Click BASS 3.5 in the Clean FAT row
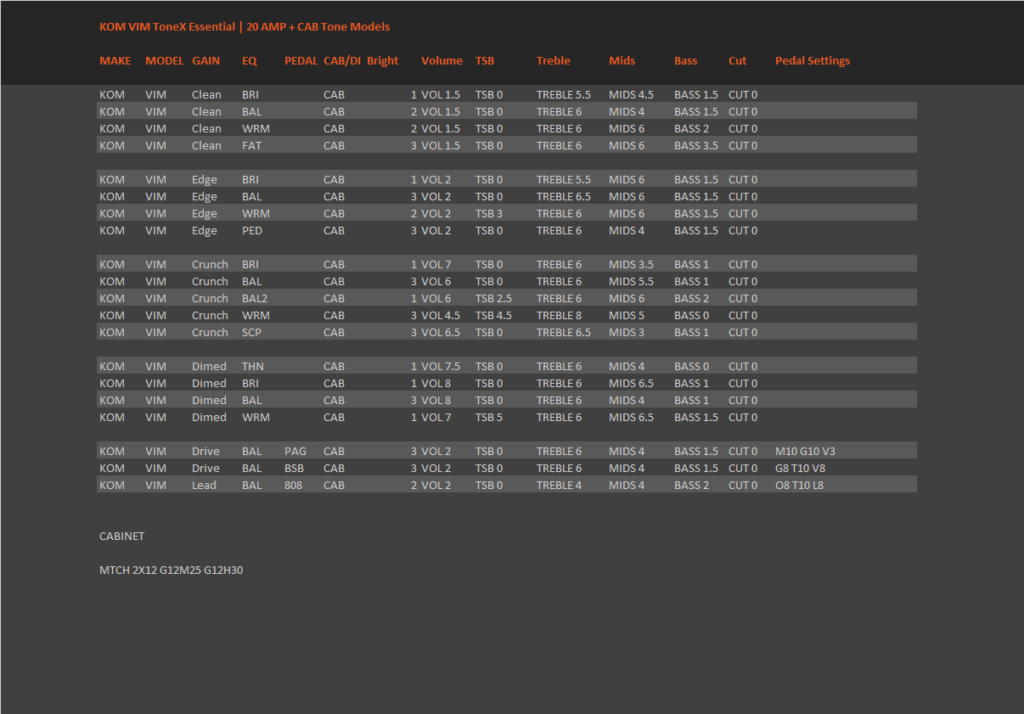1024x714 pixels. coord(696,146)
